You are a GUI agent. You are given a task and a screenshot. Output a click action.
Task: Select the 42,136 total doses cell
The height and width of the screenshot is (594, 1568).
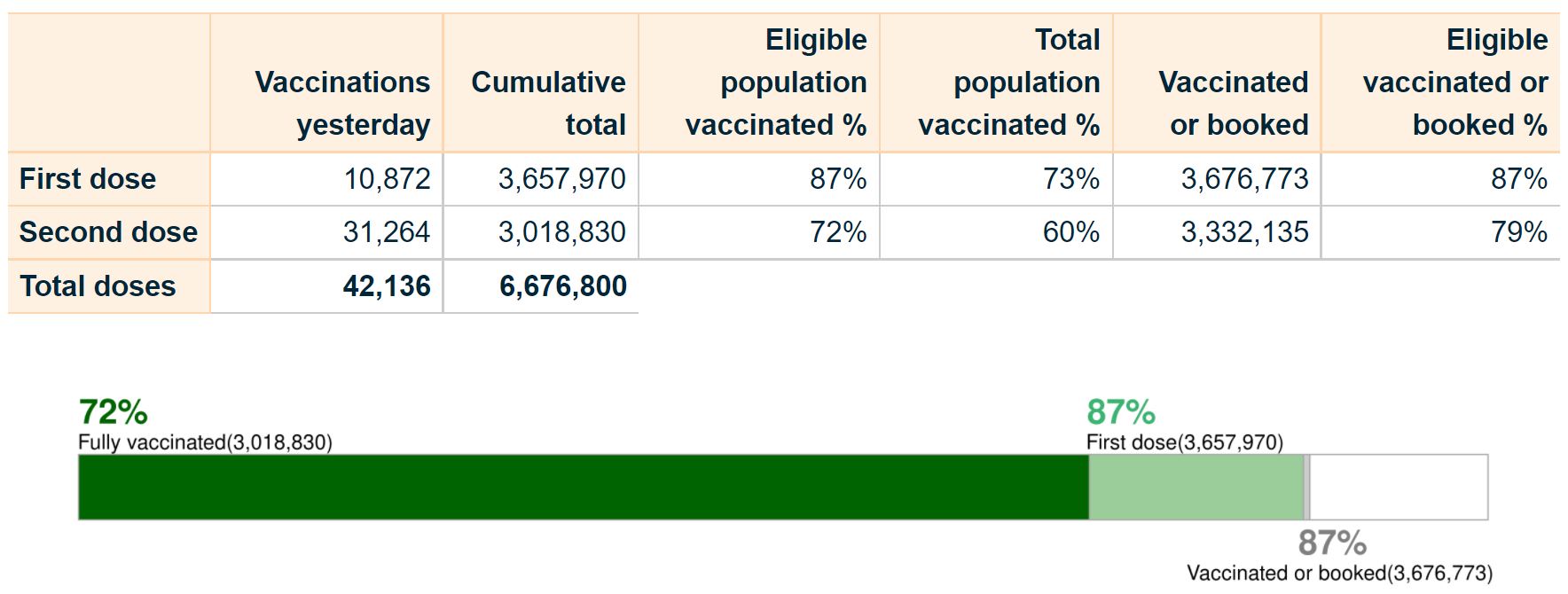tap(387, 286)
